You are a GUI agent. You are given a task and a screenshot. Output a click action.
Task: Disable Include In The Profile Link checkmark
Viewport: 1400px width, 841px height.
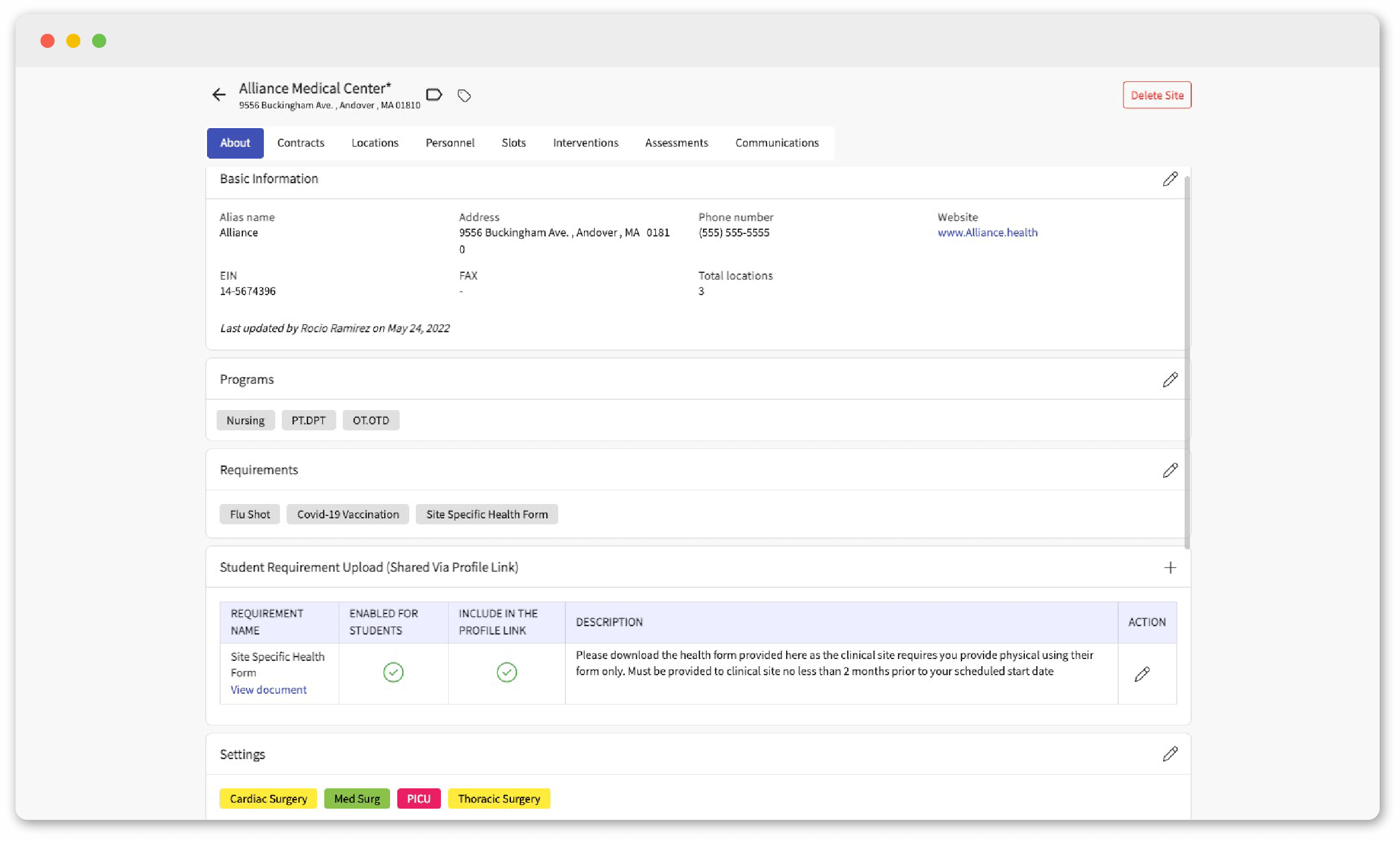tap(507, 672)
